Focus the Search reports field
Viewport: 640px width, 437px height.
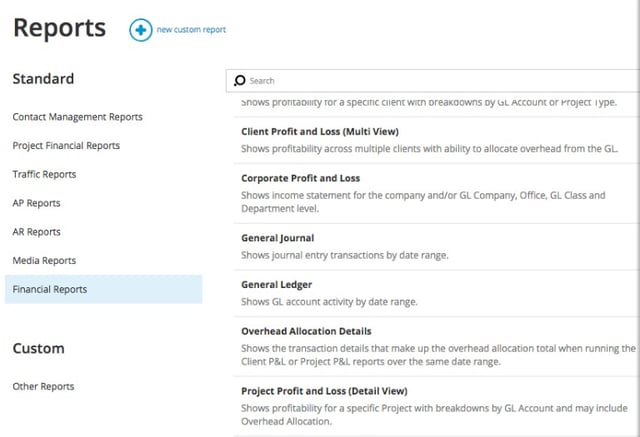[x=433, y=80]
